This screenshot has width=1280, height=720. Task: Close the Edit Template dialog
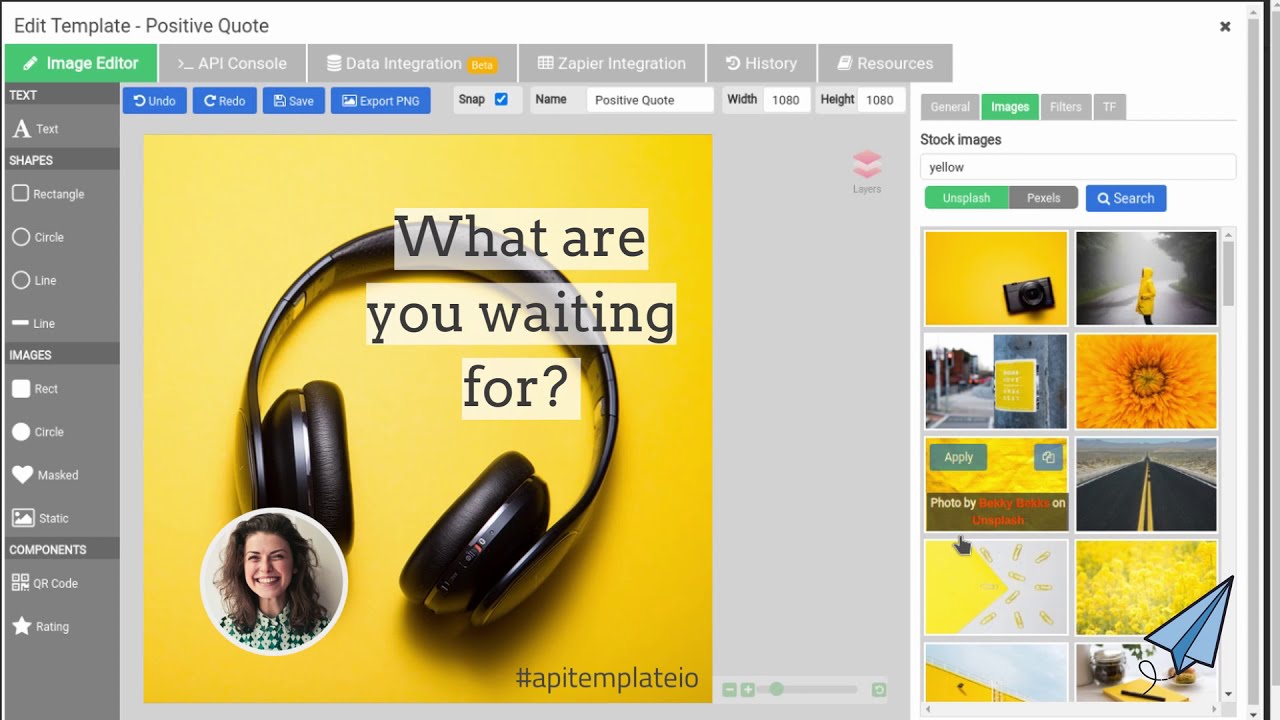1225,27
